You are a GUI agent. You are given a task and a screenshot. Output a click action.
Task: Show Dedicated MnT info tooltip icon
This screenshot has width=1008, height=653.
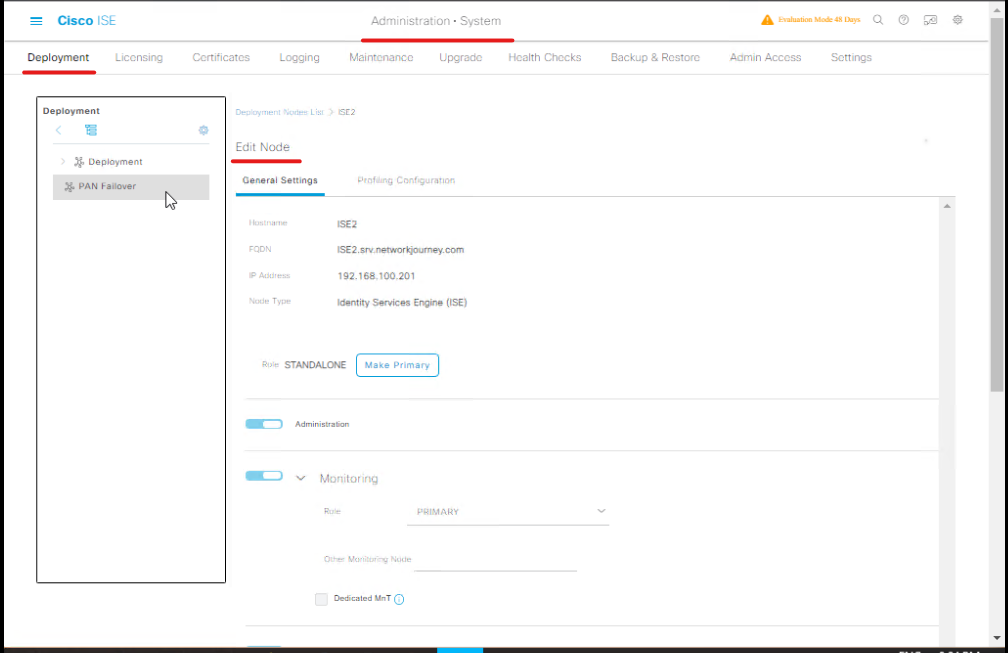399,599
